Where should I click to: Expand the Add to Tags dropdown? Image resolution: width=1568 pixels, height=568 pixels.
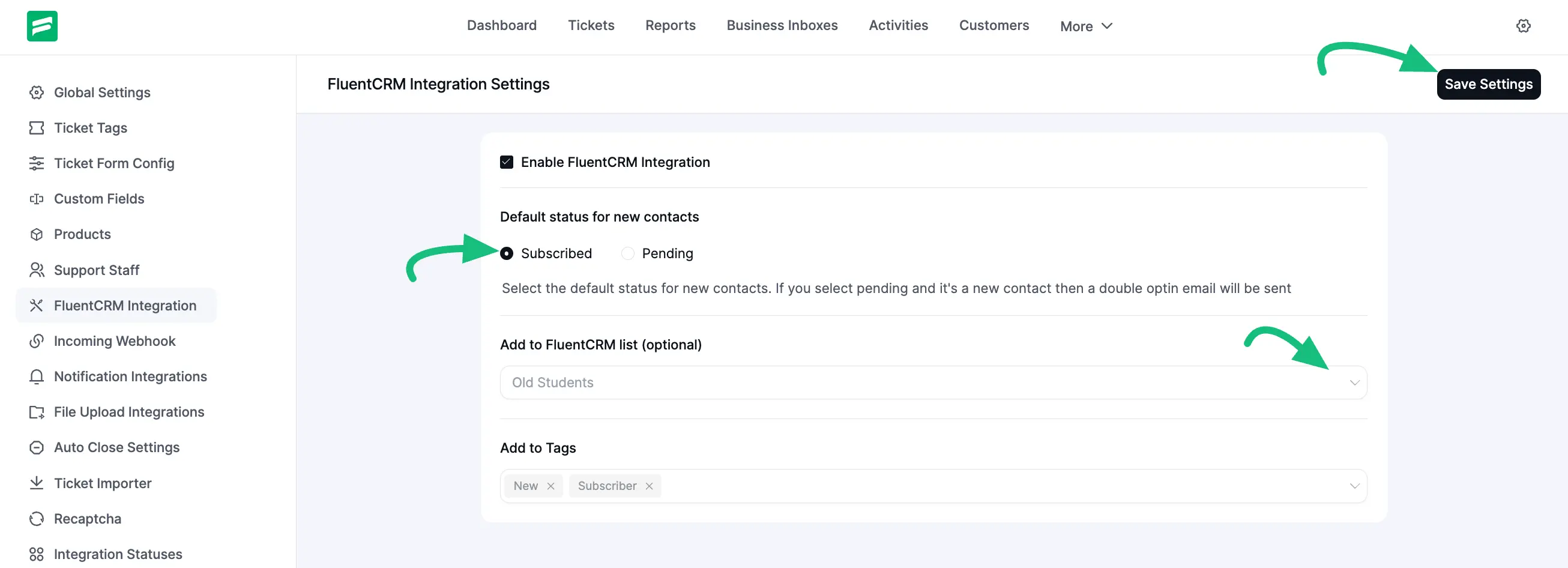coord(1354,486)
